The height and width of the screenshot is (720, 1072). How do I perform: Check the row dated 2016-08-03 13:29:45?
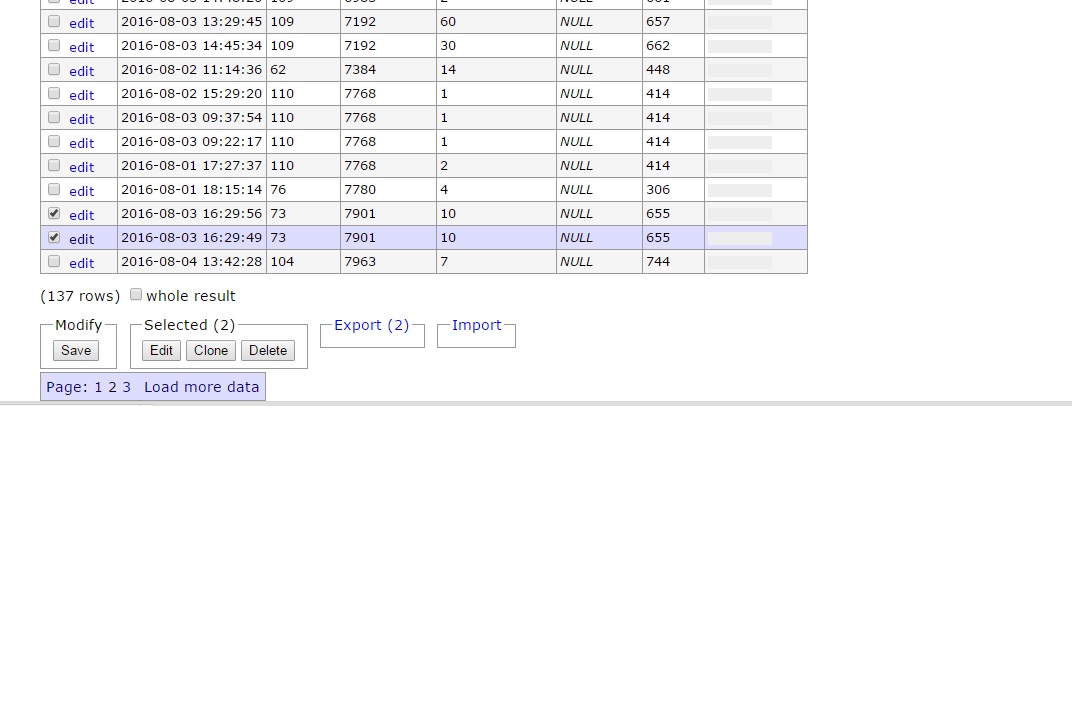click(x=54, y=21)
